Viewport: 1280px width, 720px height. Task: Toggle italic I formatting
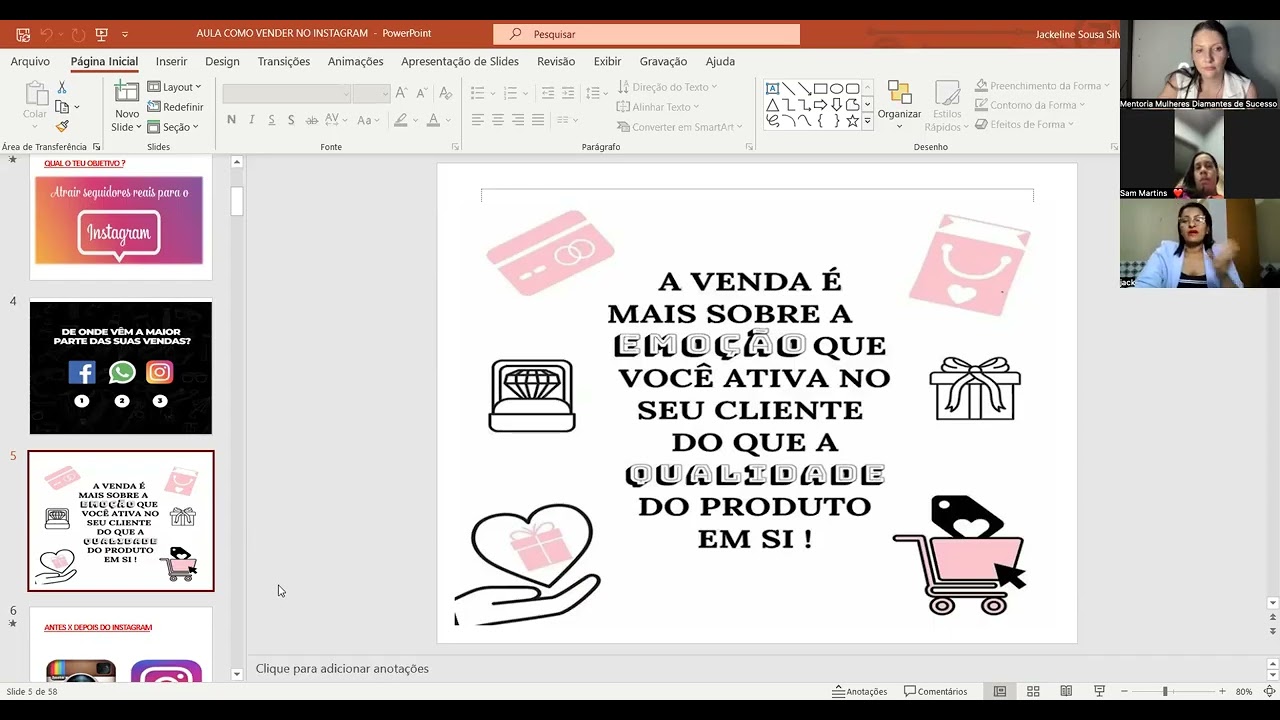point(251,120)
